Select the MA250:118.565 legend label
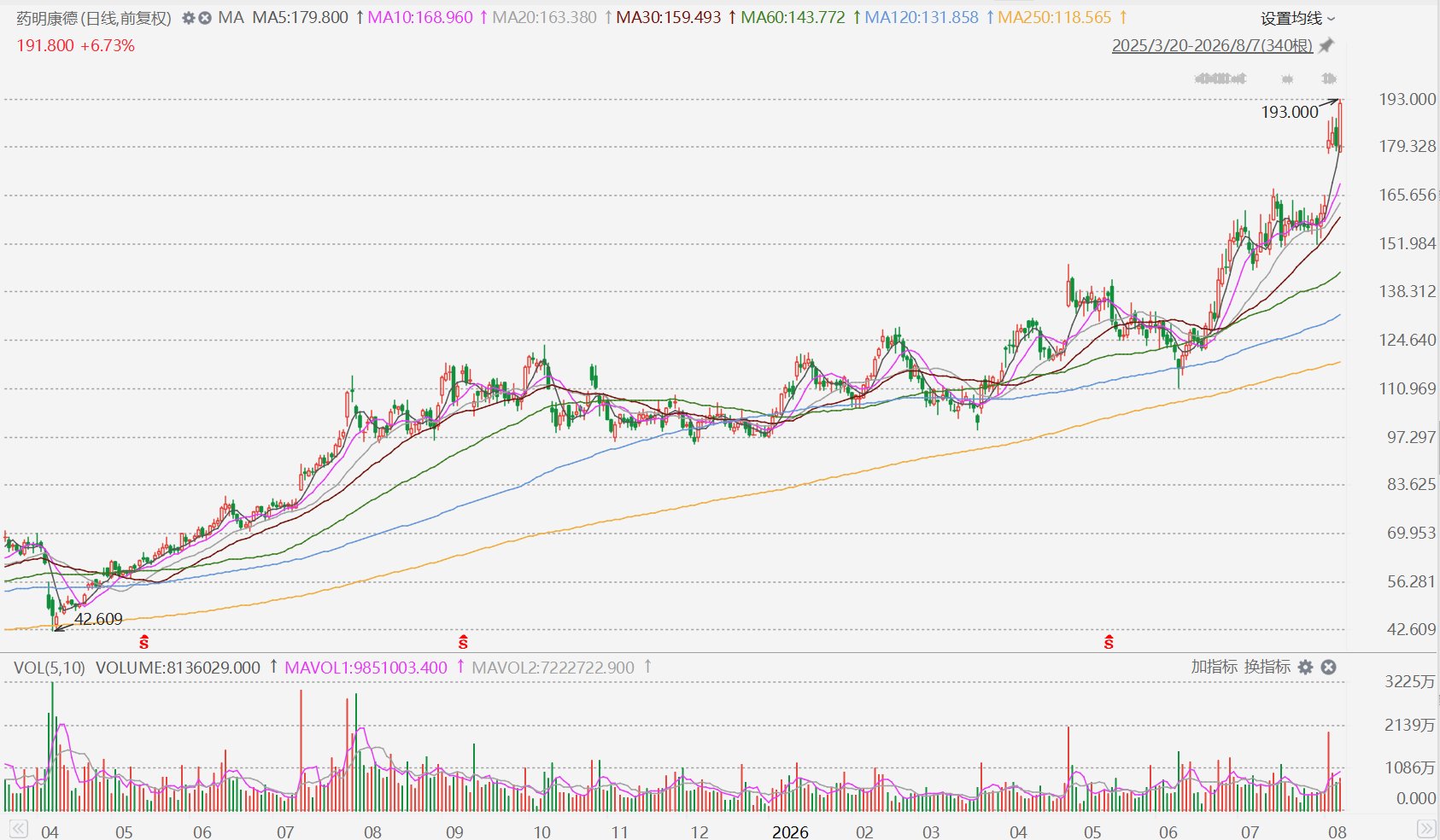Screen dimensions: 1440x840 pos(1055,17)
